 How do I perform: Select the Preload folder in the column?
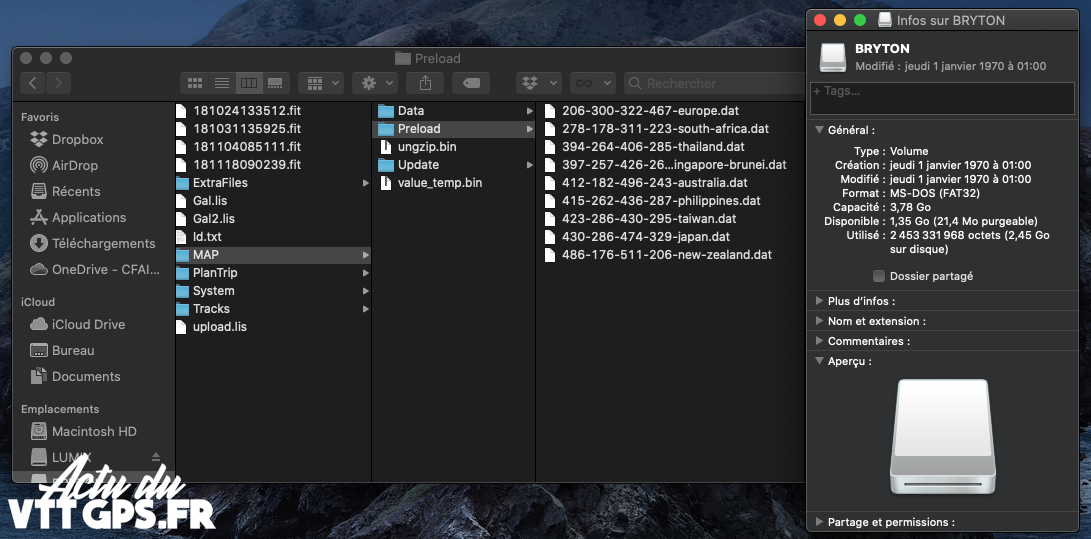pos(454,129)
